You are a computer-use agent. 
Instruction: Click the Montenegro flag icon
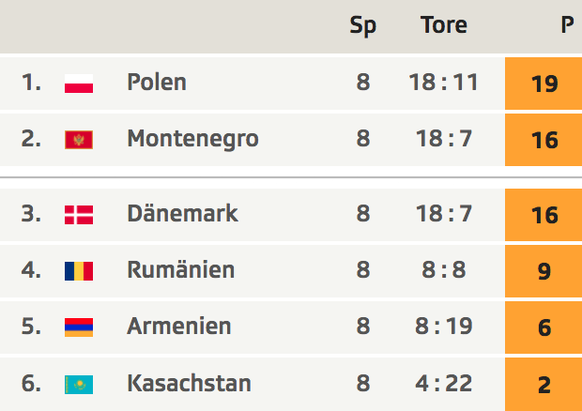tap(79, 140)
